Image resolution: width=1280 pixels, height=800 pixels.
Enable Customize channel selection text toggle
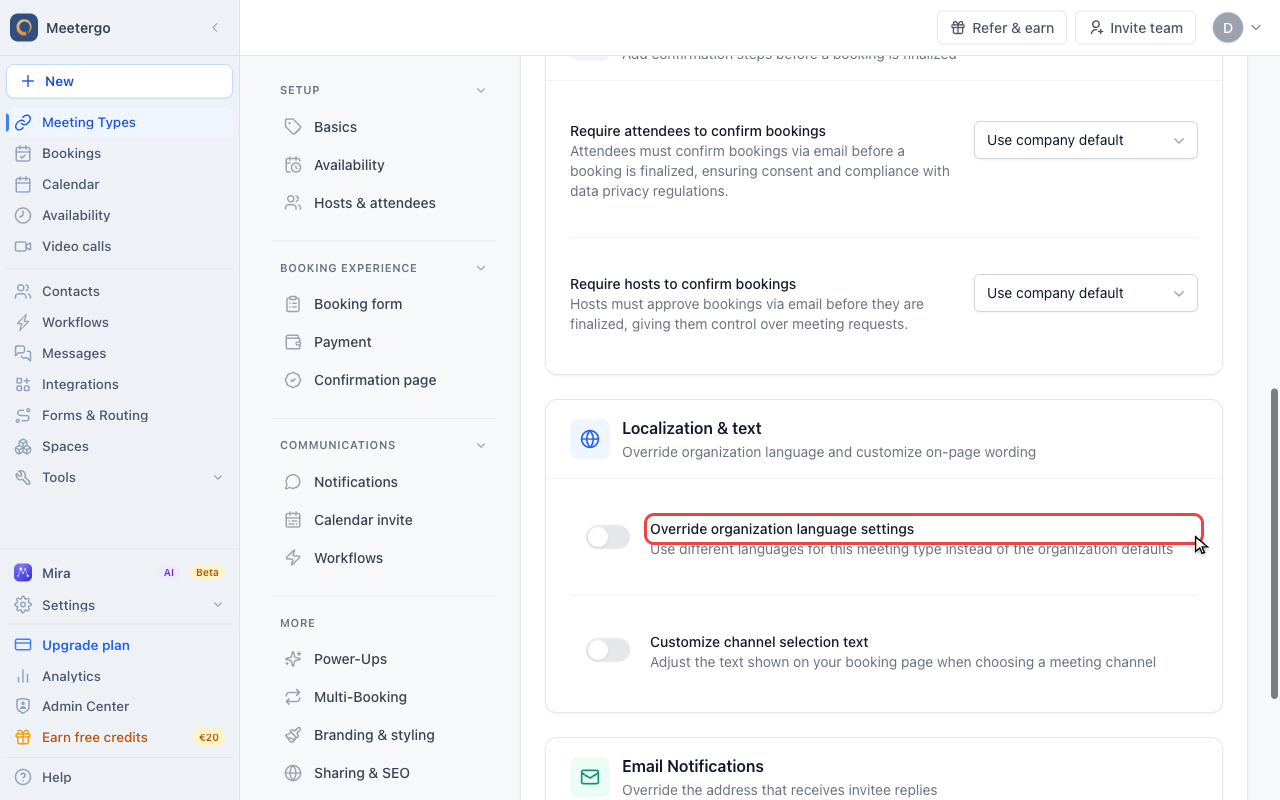click(x=608, y=650)
